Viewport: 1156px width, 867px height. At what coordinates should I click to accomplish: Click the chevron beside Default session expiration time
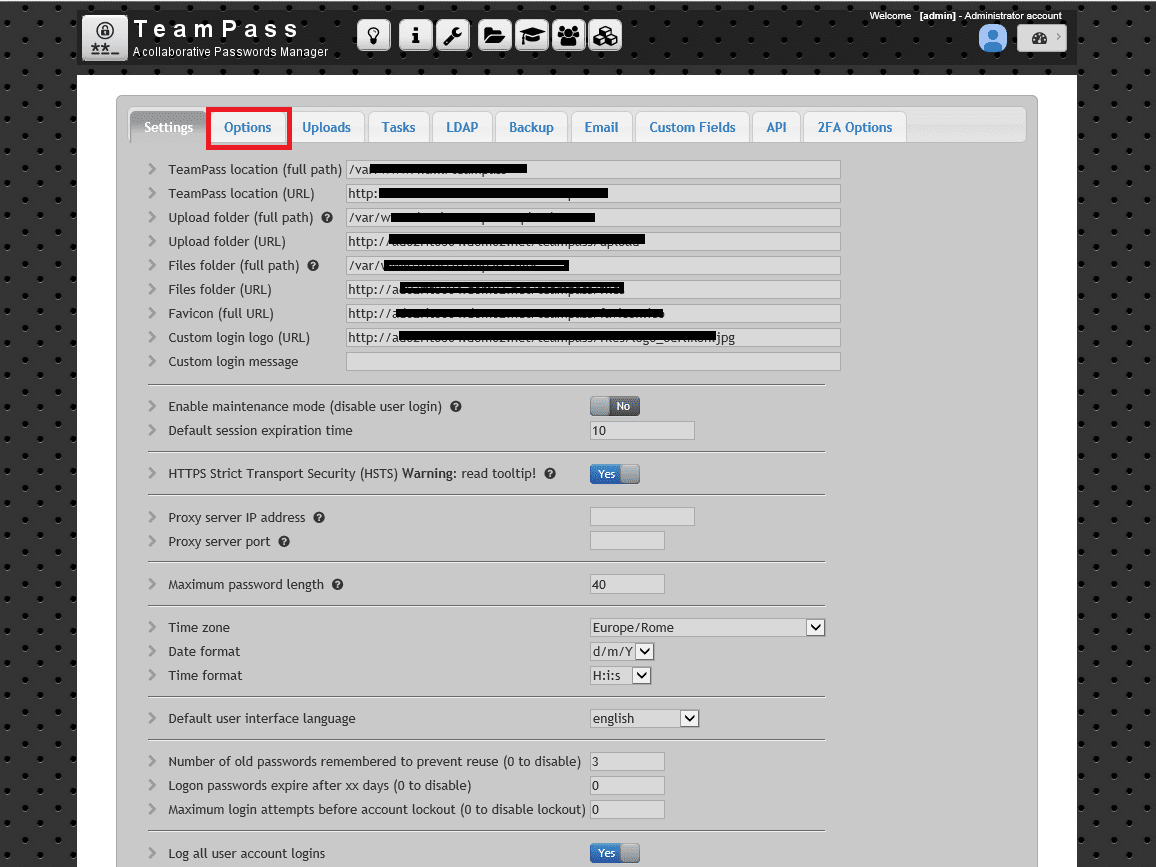[x=152, y=430]
